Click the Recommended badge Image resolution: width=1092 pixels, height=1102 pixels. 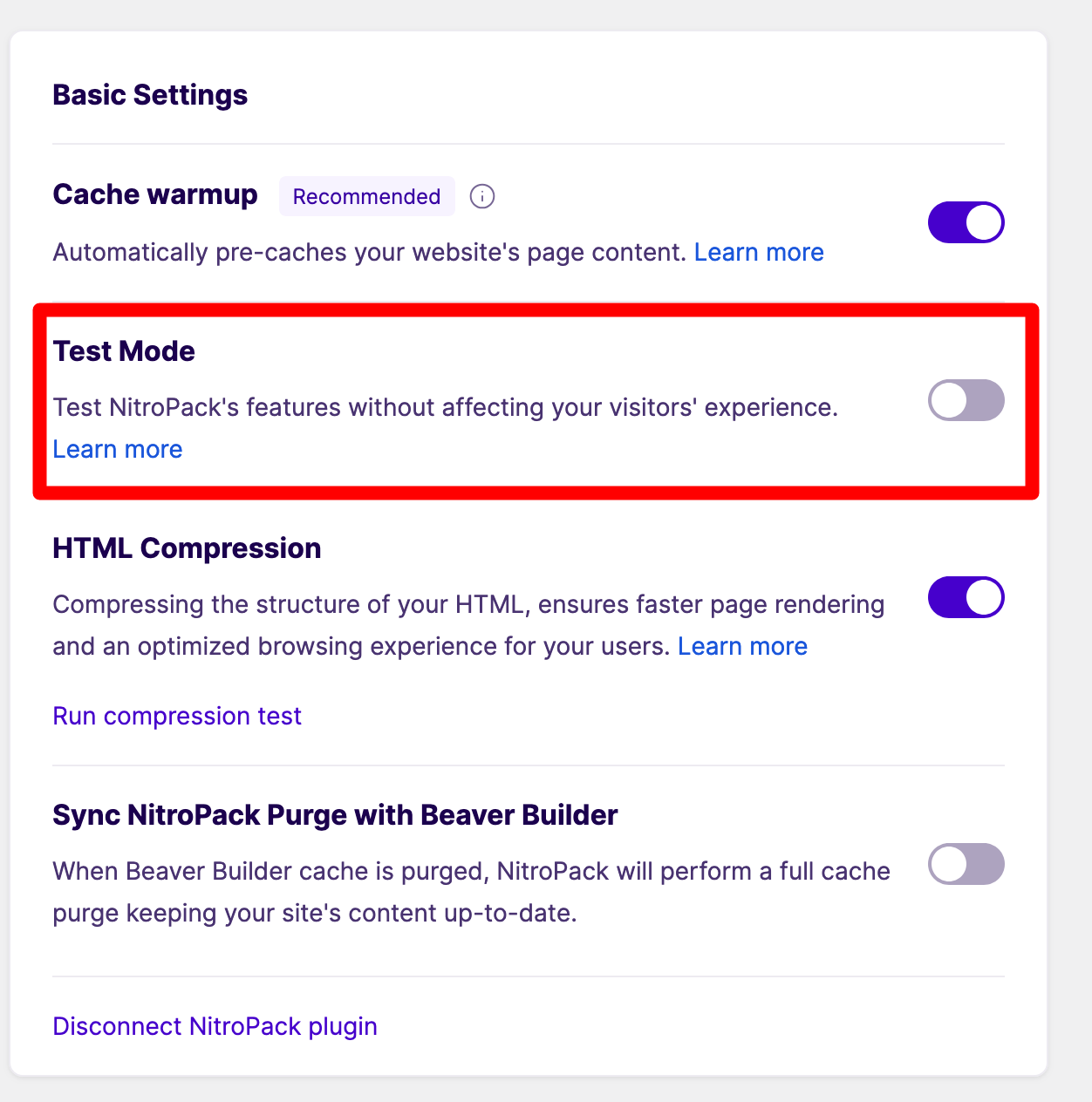[x=367, y=196]
